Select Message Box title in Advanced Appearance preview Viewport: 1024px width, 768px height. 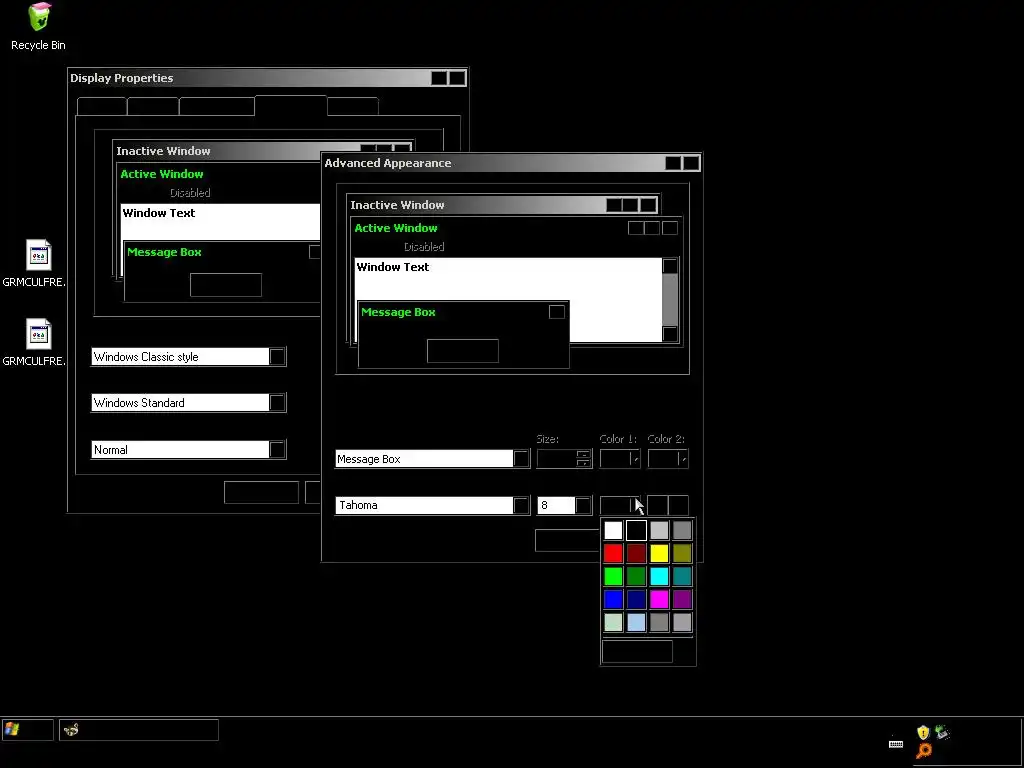[x=398, y=312]
